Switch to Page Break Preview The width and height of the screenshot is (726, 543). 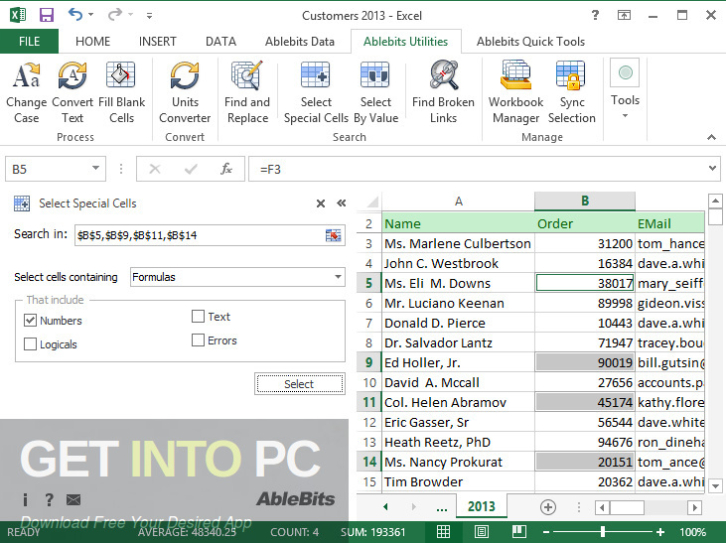click(x=519, y=531)
